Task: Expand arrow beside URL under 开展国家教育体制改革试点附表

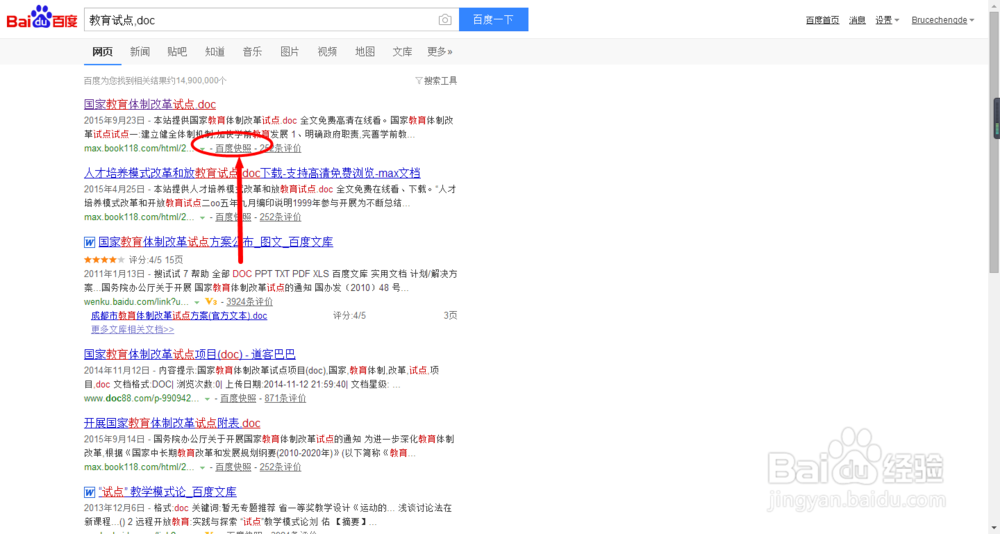Action: click(x=203, y=468)
